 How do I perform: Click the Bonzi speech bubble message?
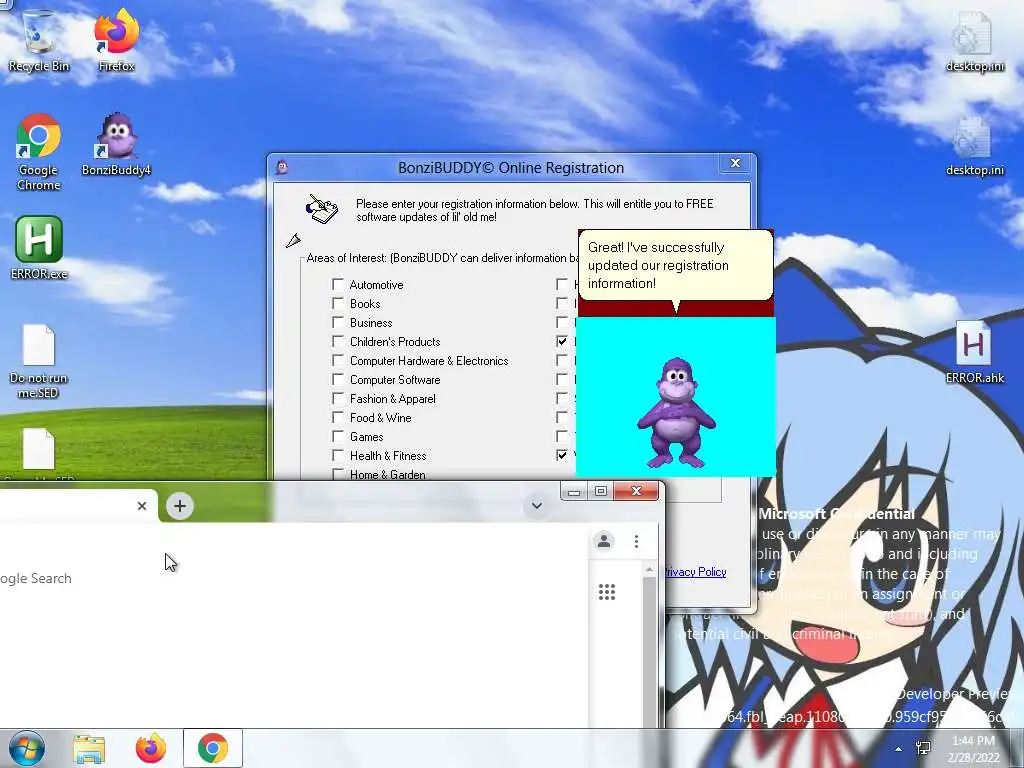tap(675, 265)
